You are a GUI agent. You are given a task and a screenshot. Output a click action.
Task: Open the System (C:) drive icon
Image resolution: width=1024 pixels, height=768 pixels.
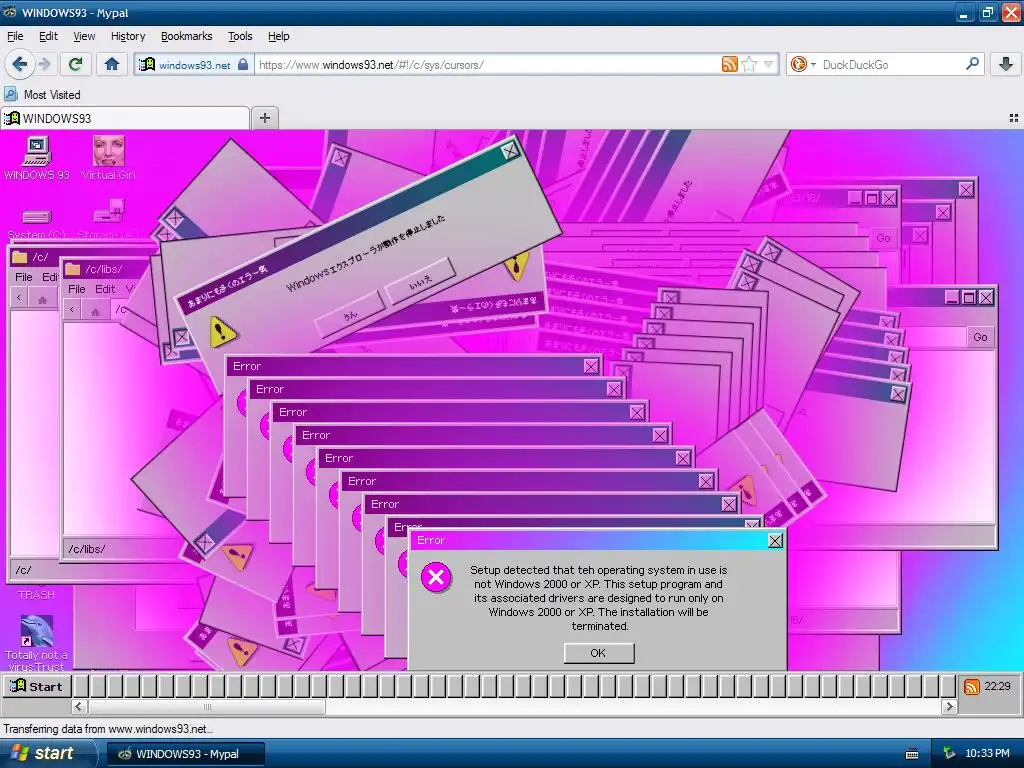(37, 224)
